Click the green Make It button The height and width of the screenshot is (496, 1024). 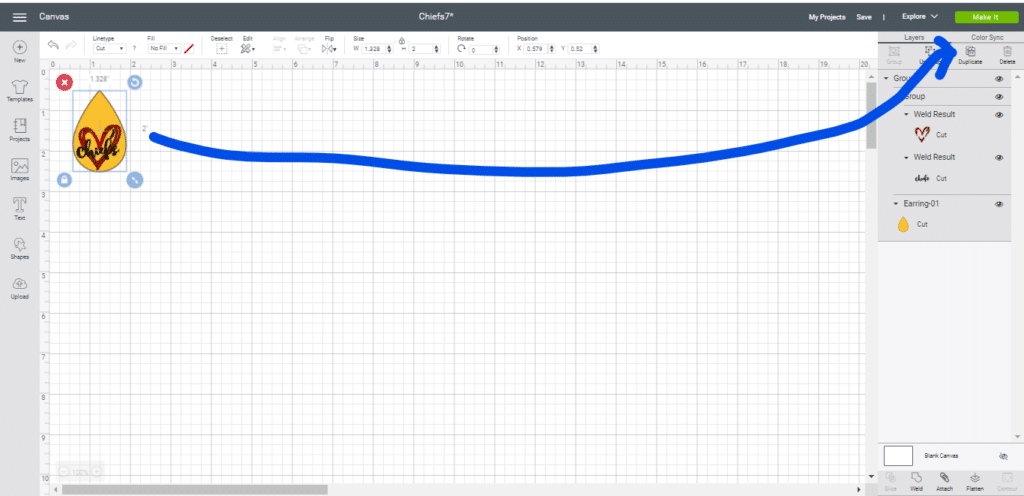tap(983, 17)
